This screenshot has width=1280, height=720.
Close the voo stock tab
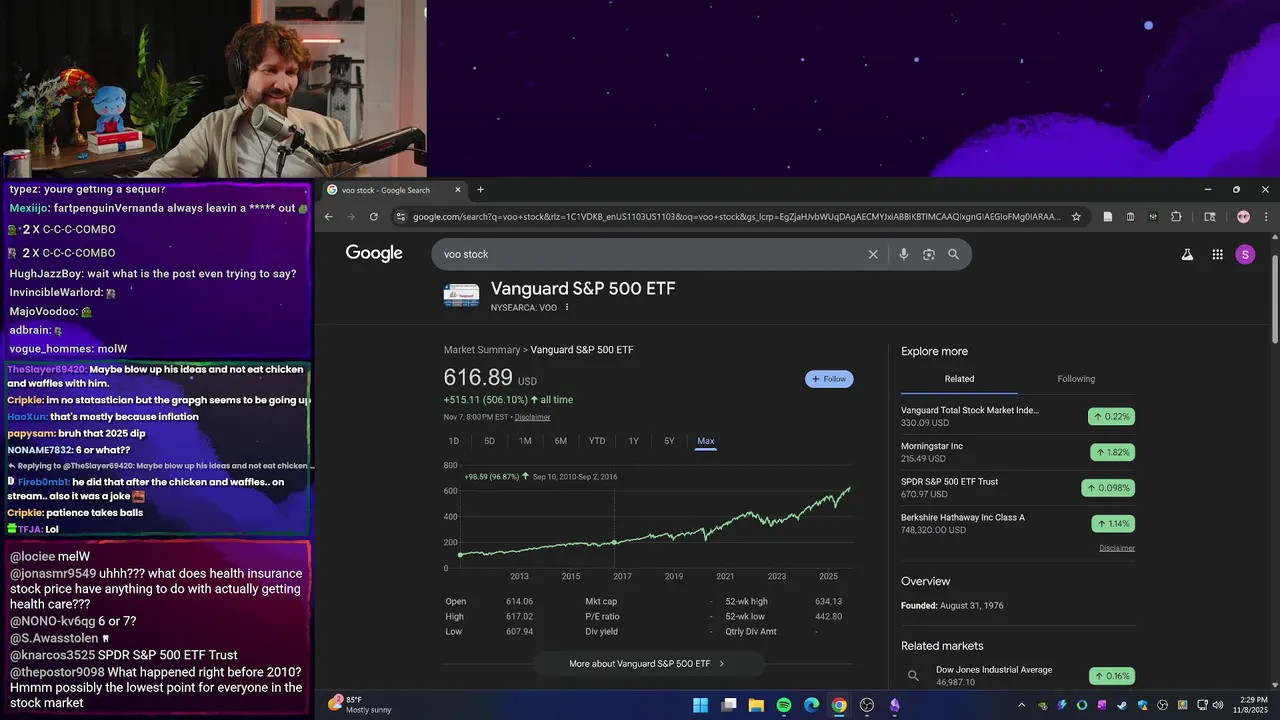click(x=458, y=190)
